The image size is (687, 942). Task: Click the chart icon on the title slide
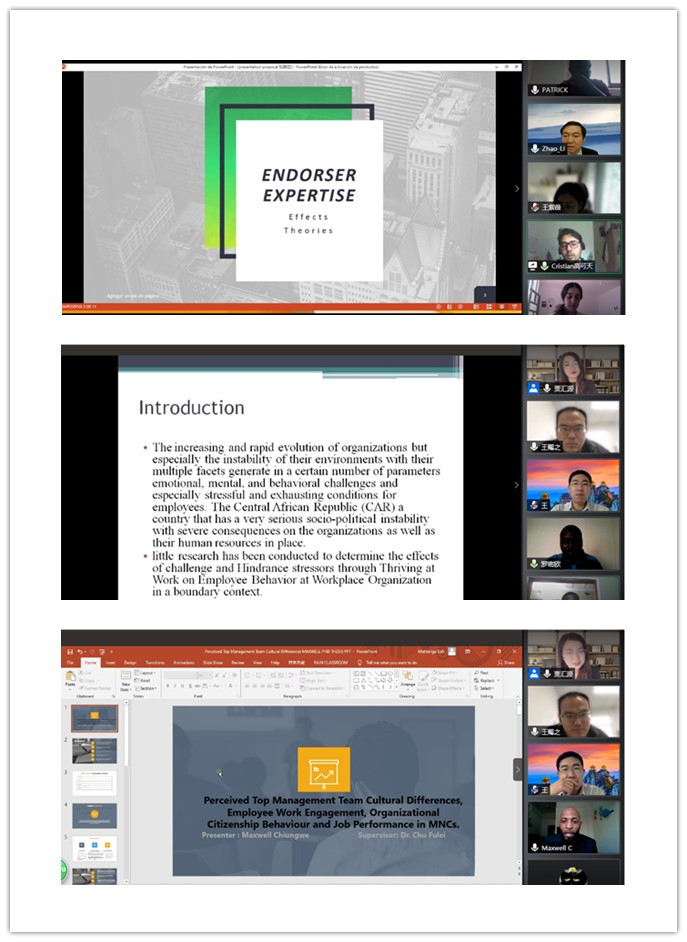(323, 770)
